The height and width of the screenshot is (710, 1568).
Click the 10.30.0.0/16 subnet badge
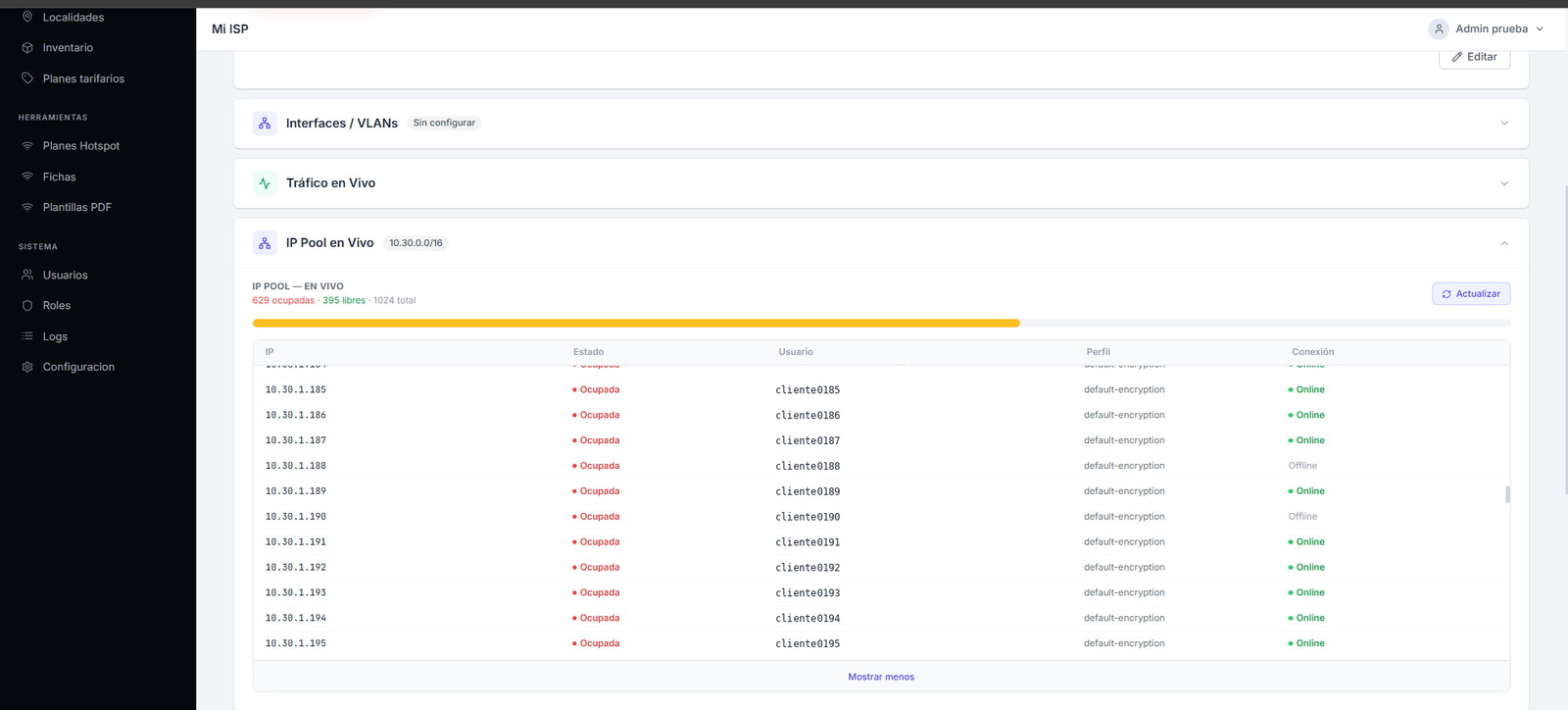(416, 243)
